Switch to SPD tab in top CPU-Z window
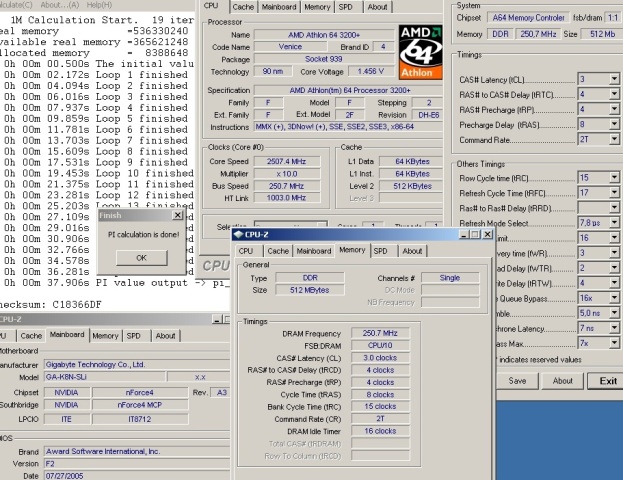This screenshot has height=480, width=623. [346, 7]
